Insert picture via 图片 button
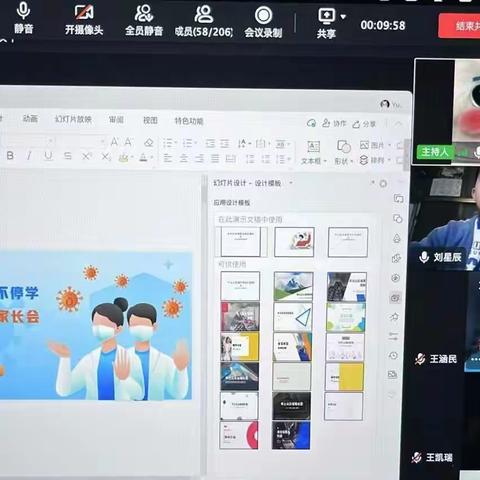 click(x=375, y=145)
